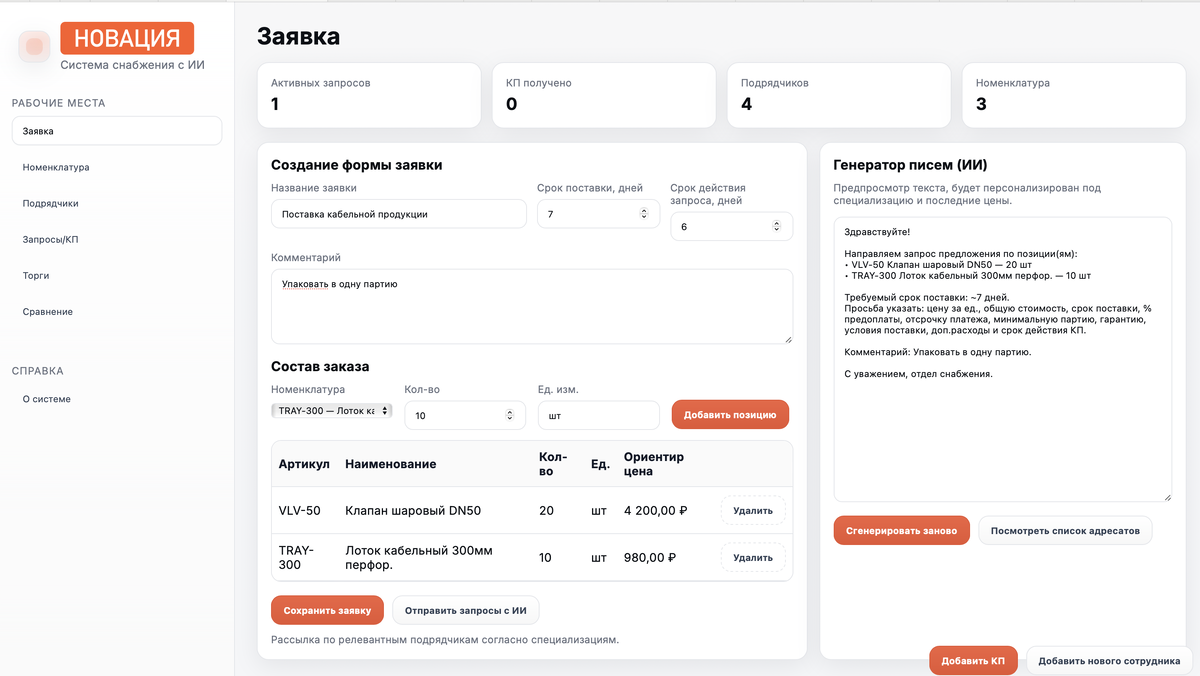Click Сгенерировать заново button

point(902,531)
